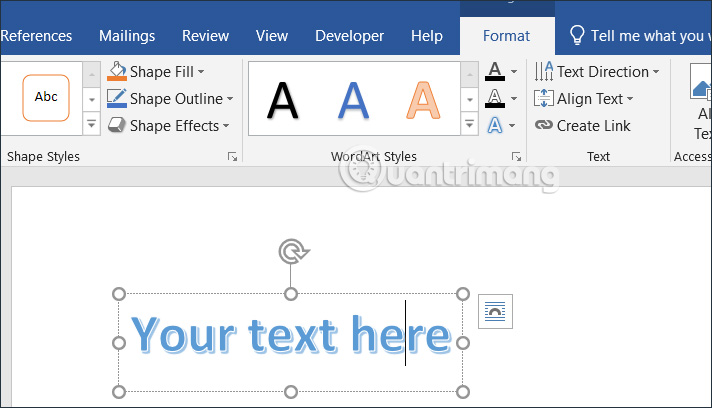Select the Help tab
Screen dimensions: 712x408
coord(427,36)
